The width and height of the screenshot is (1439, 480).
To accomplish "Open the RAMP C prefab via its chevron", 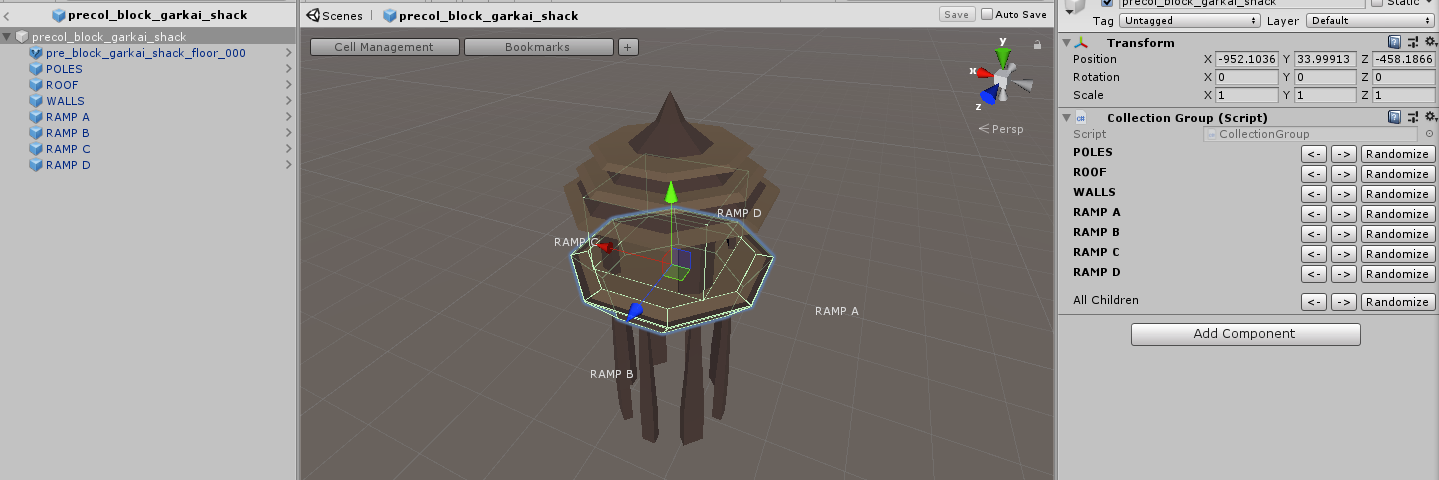I will (289, 149).
